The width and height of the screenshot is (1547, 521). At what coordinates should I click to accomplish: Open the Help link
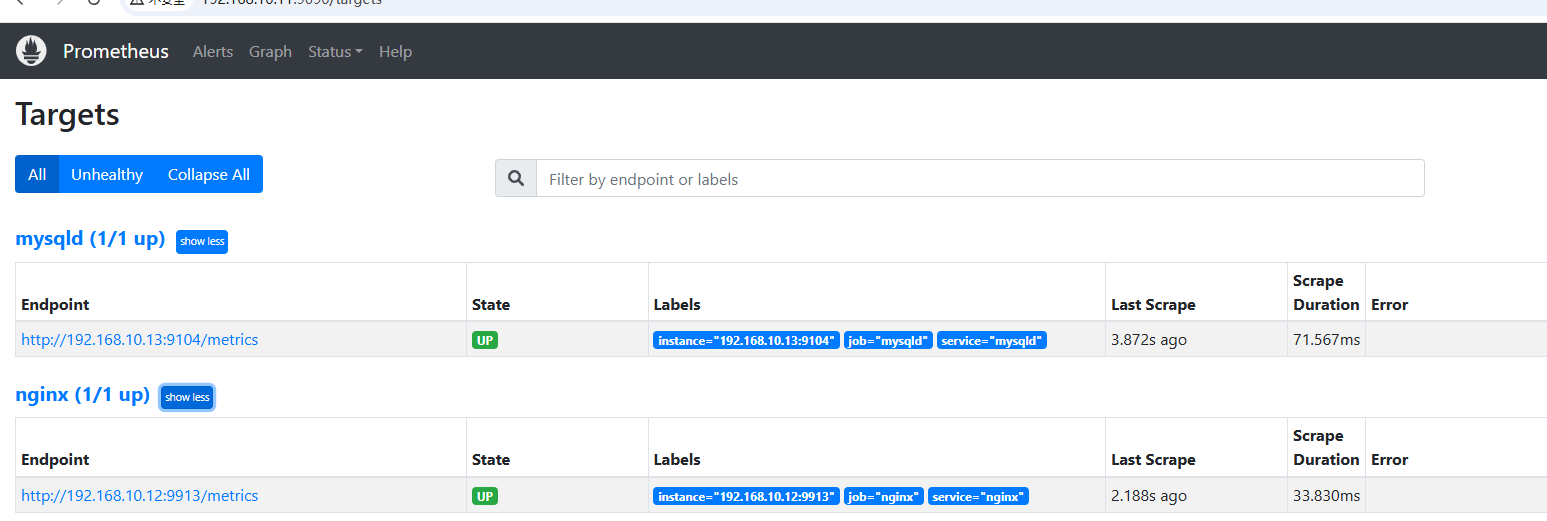pos(395,51)
